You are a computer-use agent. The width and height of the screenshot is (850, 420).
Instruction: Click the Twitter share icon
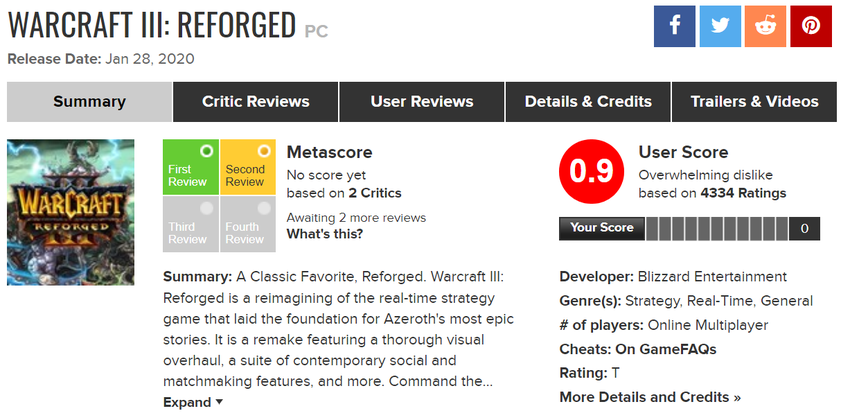pos(719,27)
